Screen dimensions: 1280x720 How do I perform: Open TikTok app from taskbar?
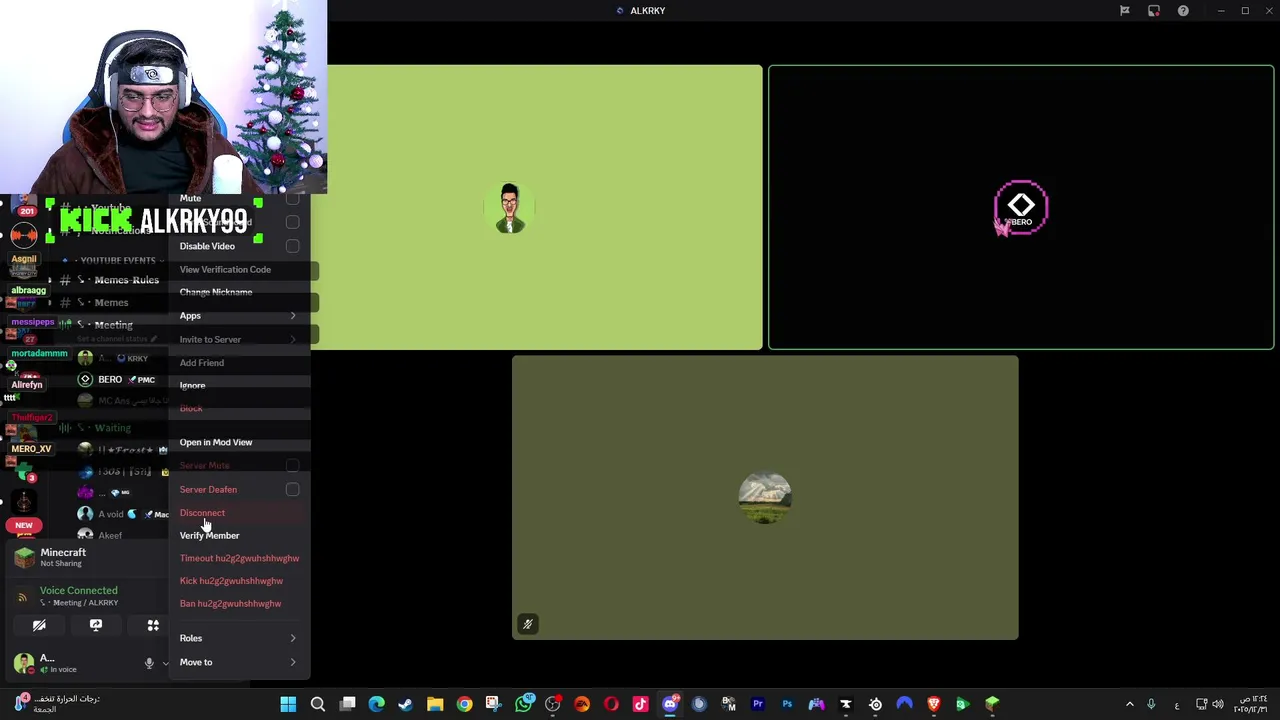click(x=640, y=704)
